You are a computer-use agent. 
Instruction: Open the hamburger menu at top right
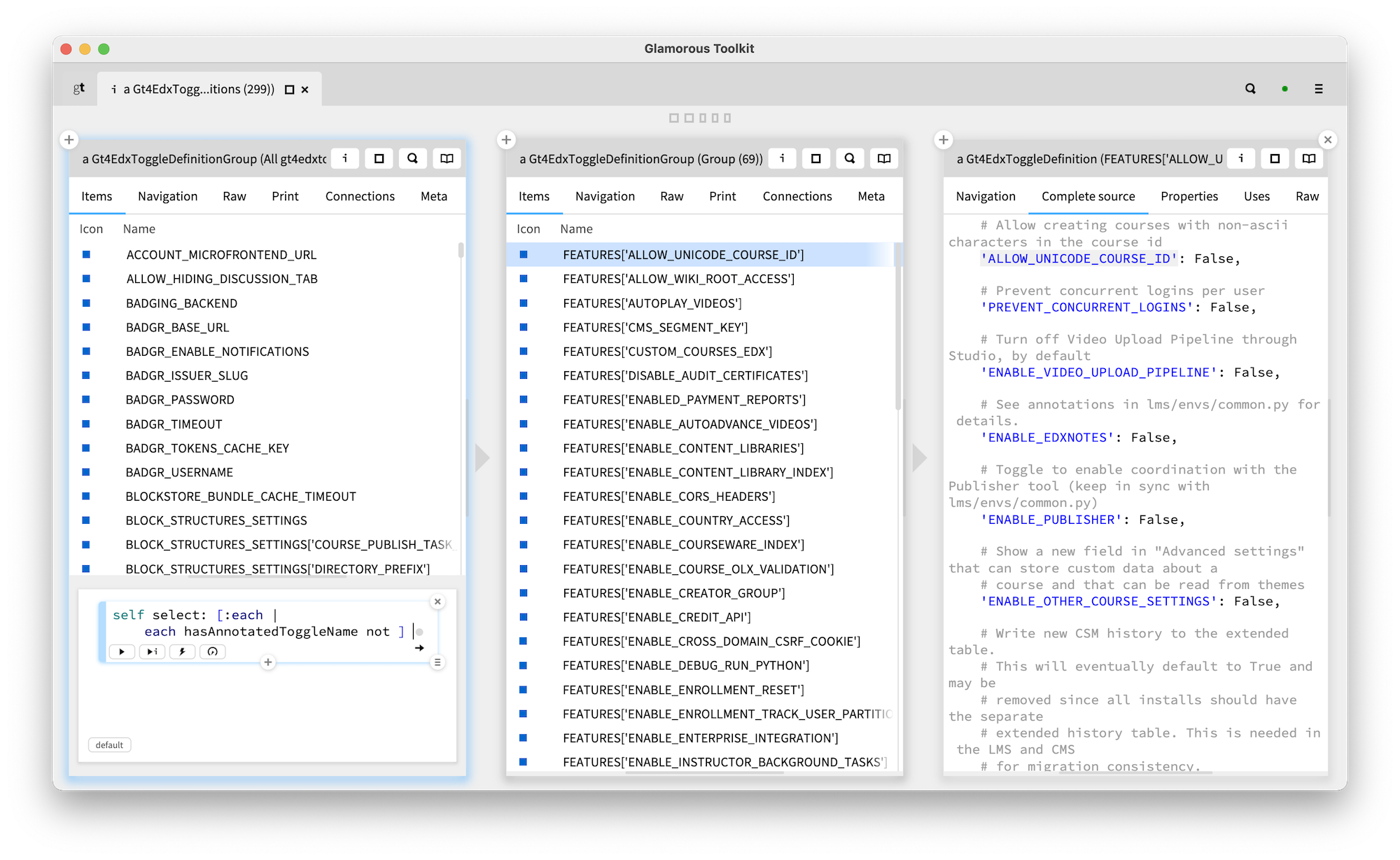click(x=1319, y=89)
